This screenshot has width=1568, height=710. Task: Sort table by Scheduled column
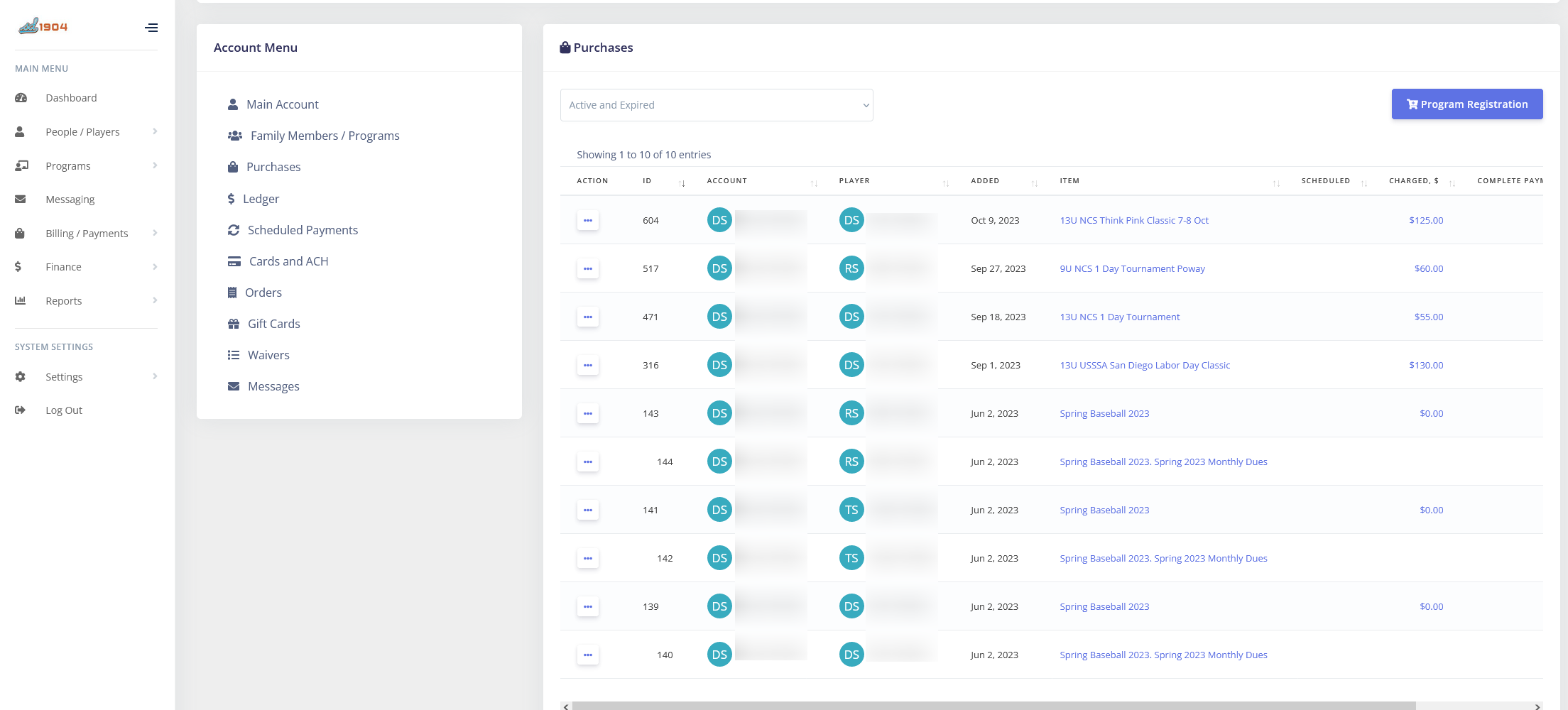1334,181
